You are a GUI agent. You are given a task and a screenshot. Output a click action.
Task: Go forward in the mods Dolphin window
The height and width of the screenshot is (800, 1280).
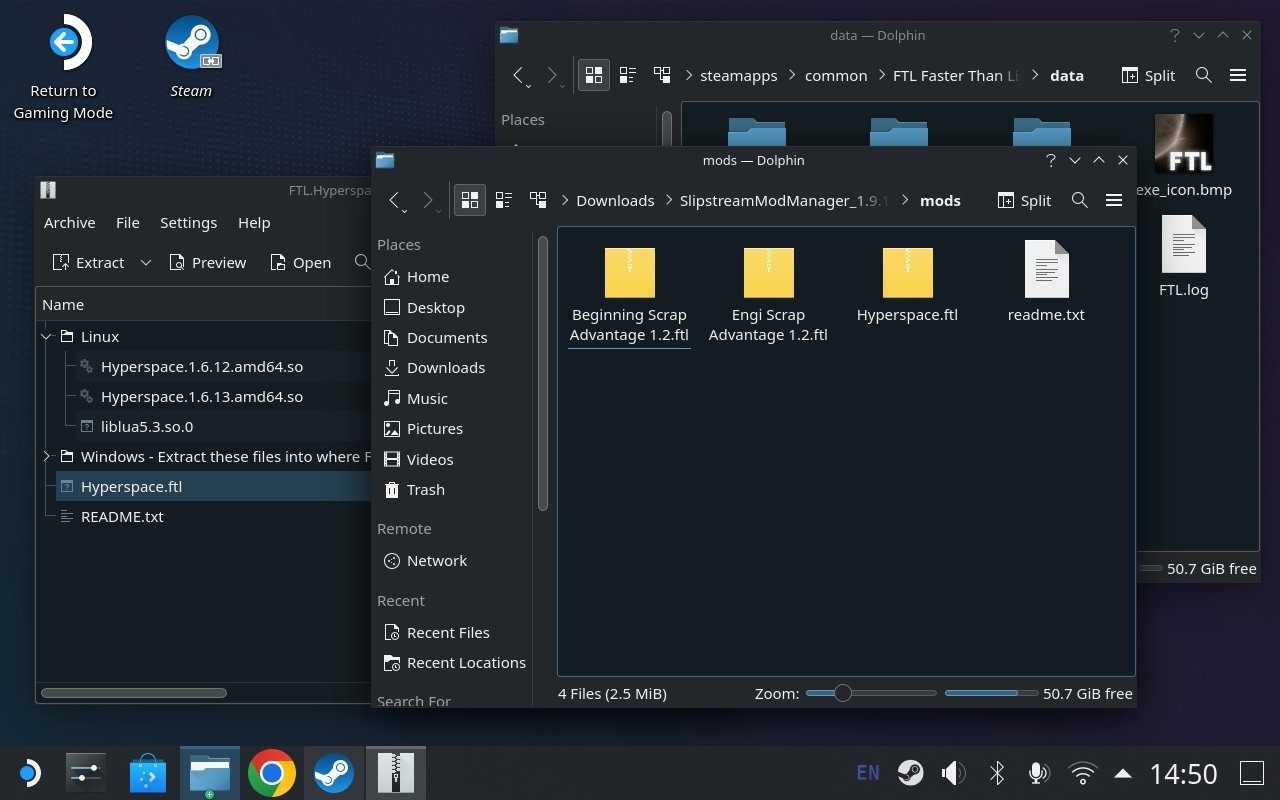pyautogui.click(x=428, y=200)
